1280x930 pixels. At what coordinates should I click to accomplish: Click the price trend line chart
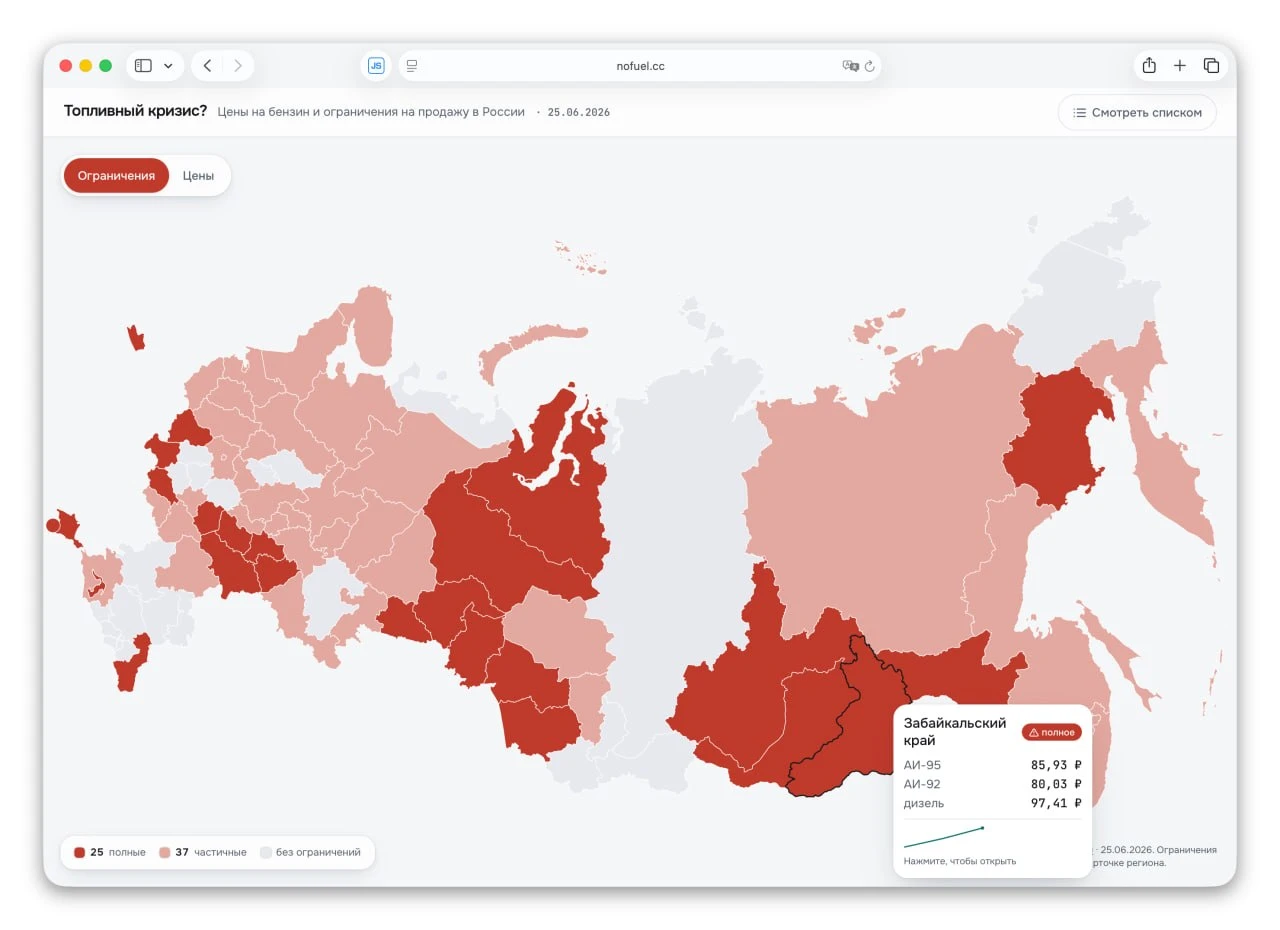click(x=944, y=836)
